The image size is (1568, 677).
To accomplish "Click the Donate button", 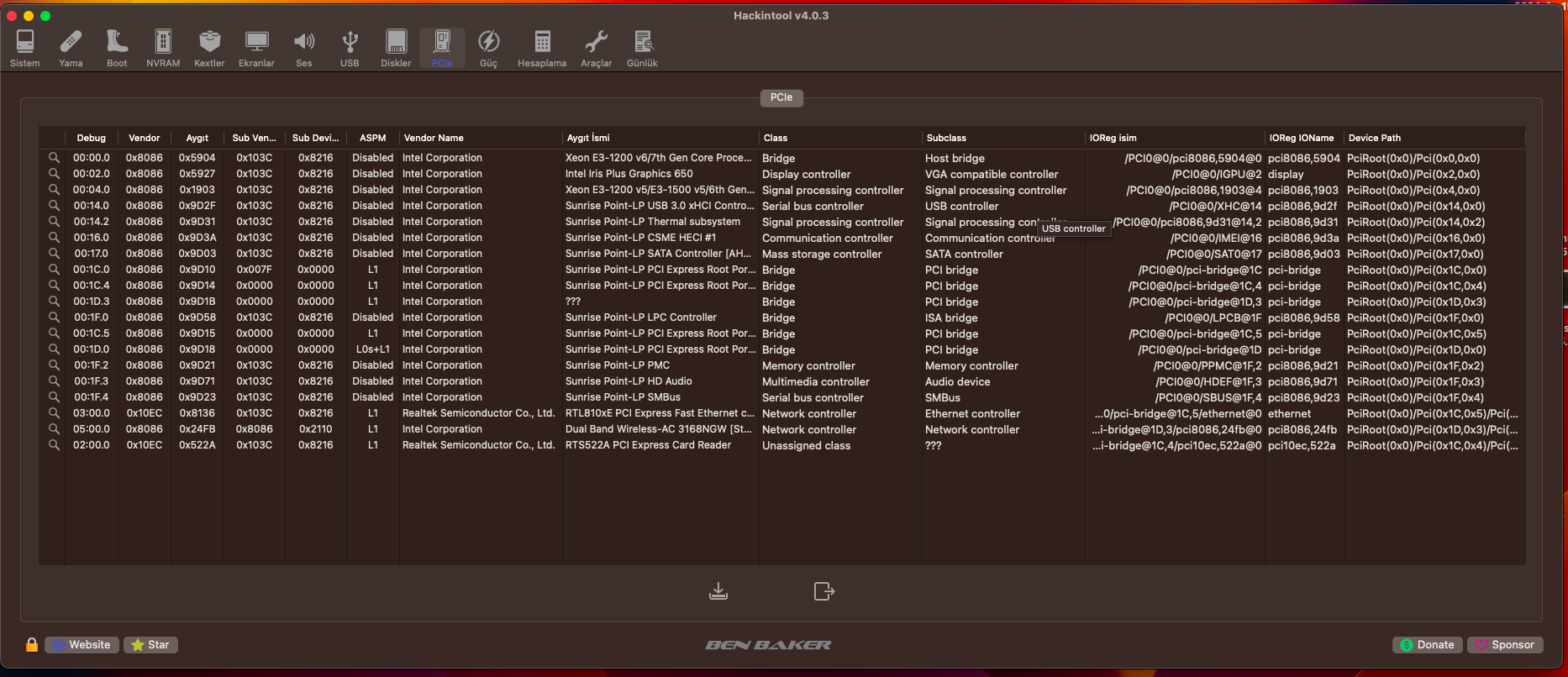I will (1427, 644).
